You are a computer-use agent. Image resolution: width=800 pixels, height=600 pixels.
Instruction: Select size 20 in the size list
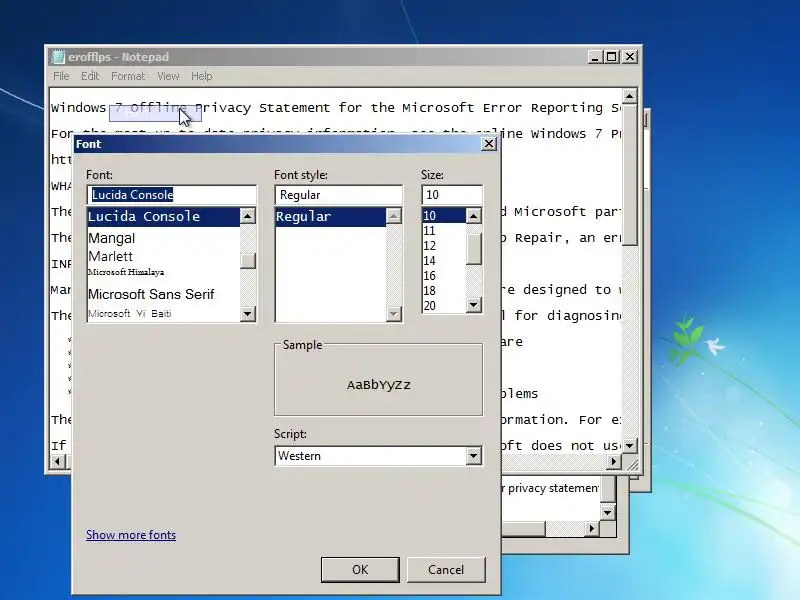[444, 306]
